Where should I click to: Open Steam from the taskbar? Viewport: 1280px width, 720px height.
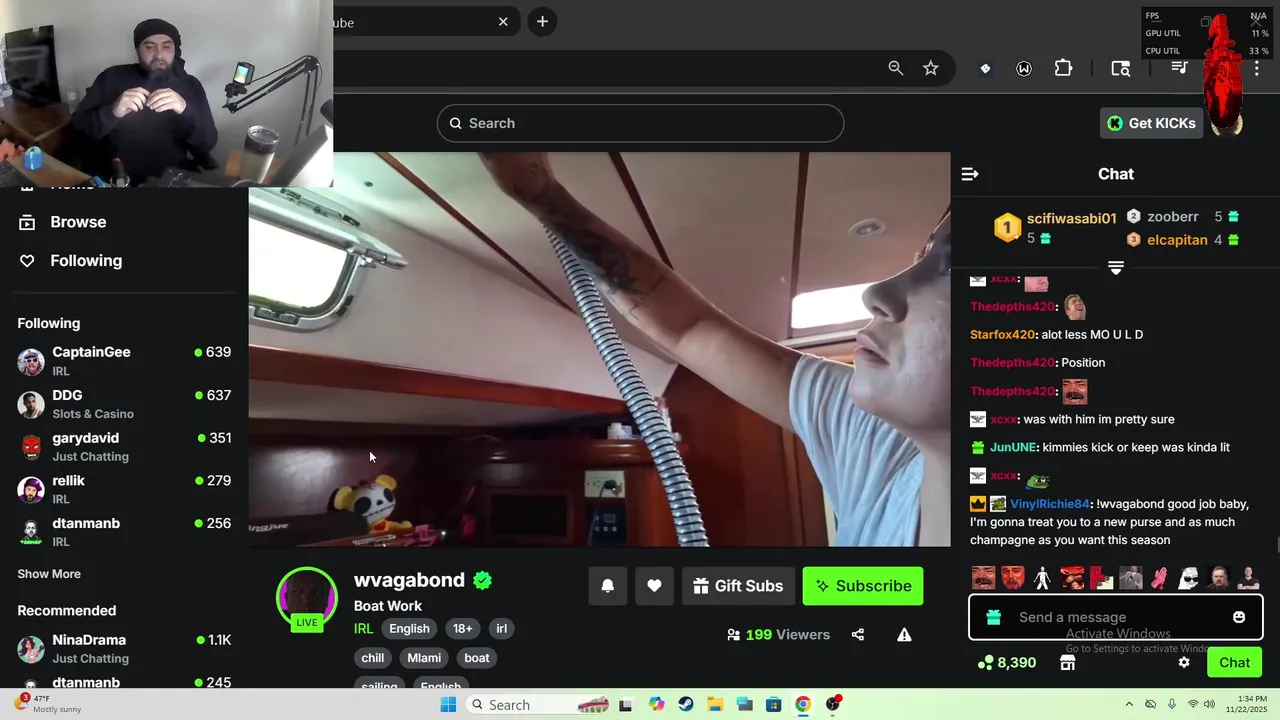(x=685, y=704)
